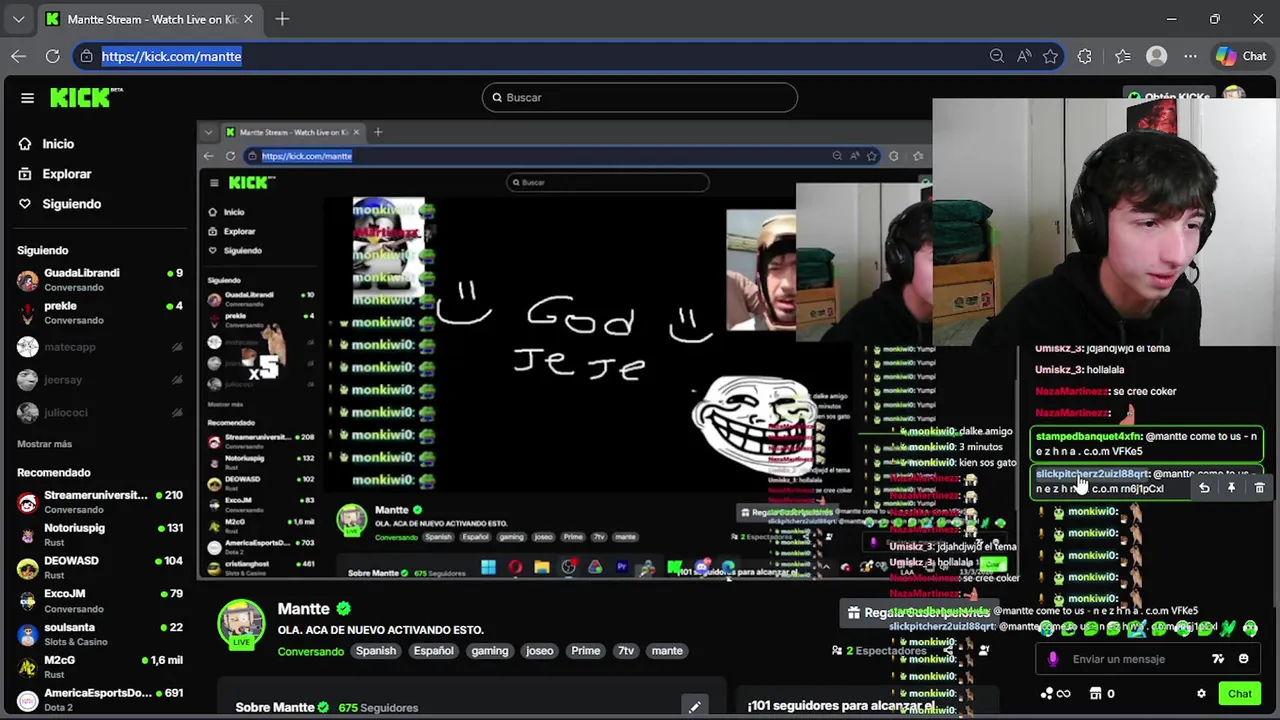The image size is (1280, 720).
Task: Open soulsanta Slots & Casino channel
Action: (100, 634)
